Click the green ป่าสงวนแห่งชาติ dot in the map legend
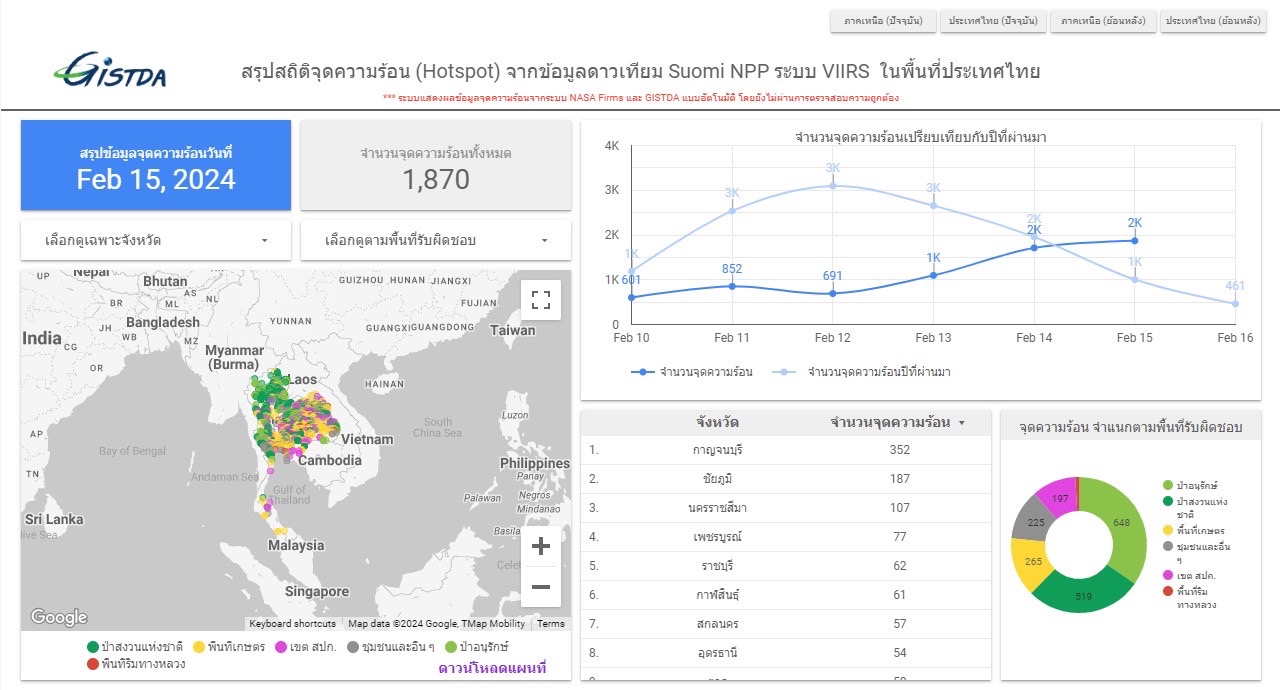The height and width of the screenshot is (690, 1280). [93, 647]
